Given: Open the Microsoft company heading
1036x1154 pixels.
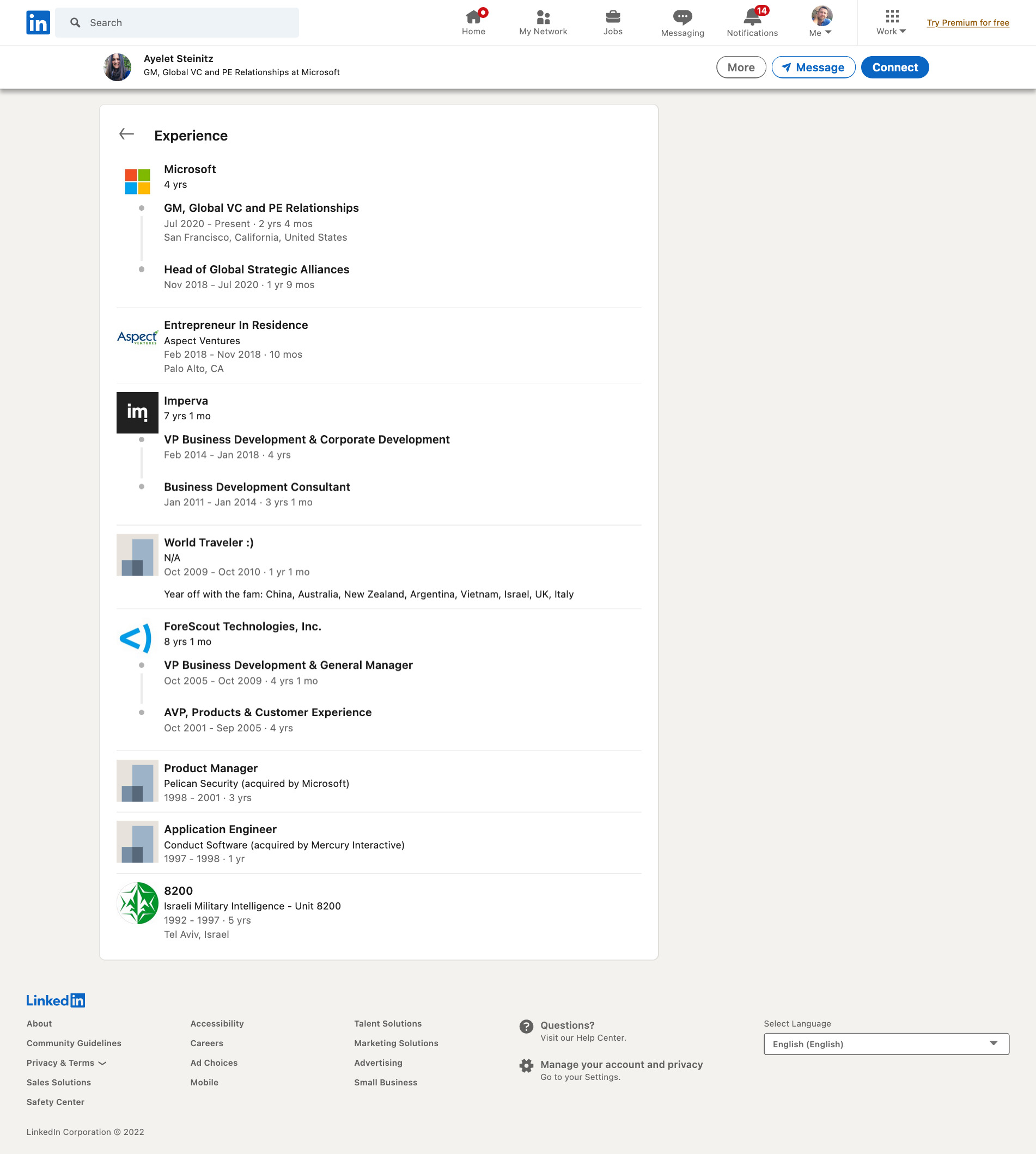Looking at the screenshot, I should click(x=190, y=169).
